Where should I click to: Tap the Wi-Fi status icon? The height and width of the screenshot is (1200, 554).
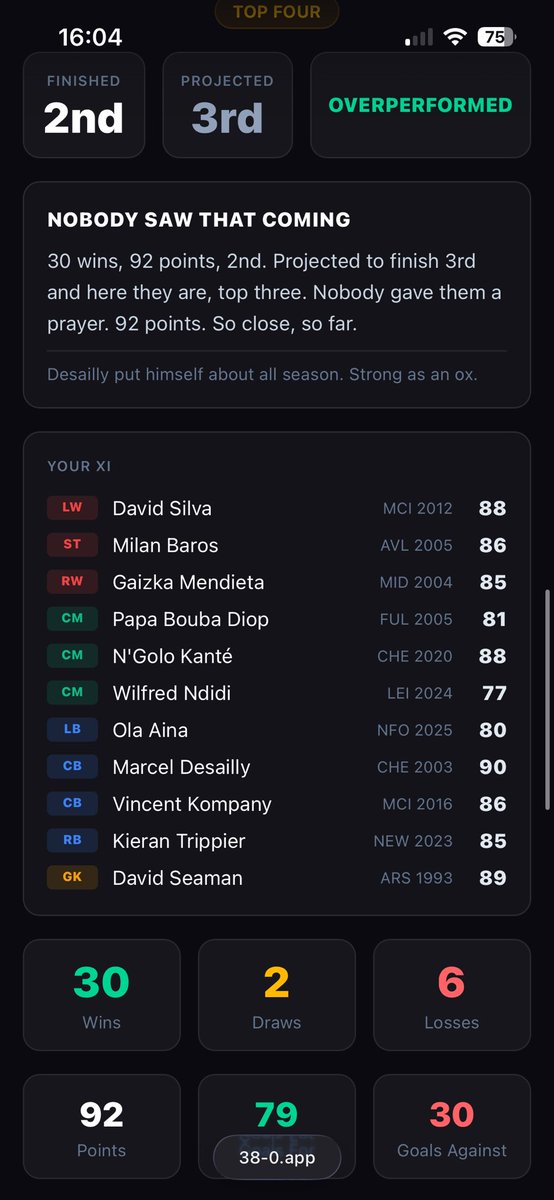(x=456, y=37)
